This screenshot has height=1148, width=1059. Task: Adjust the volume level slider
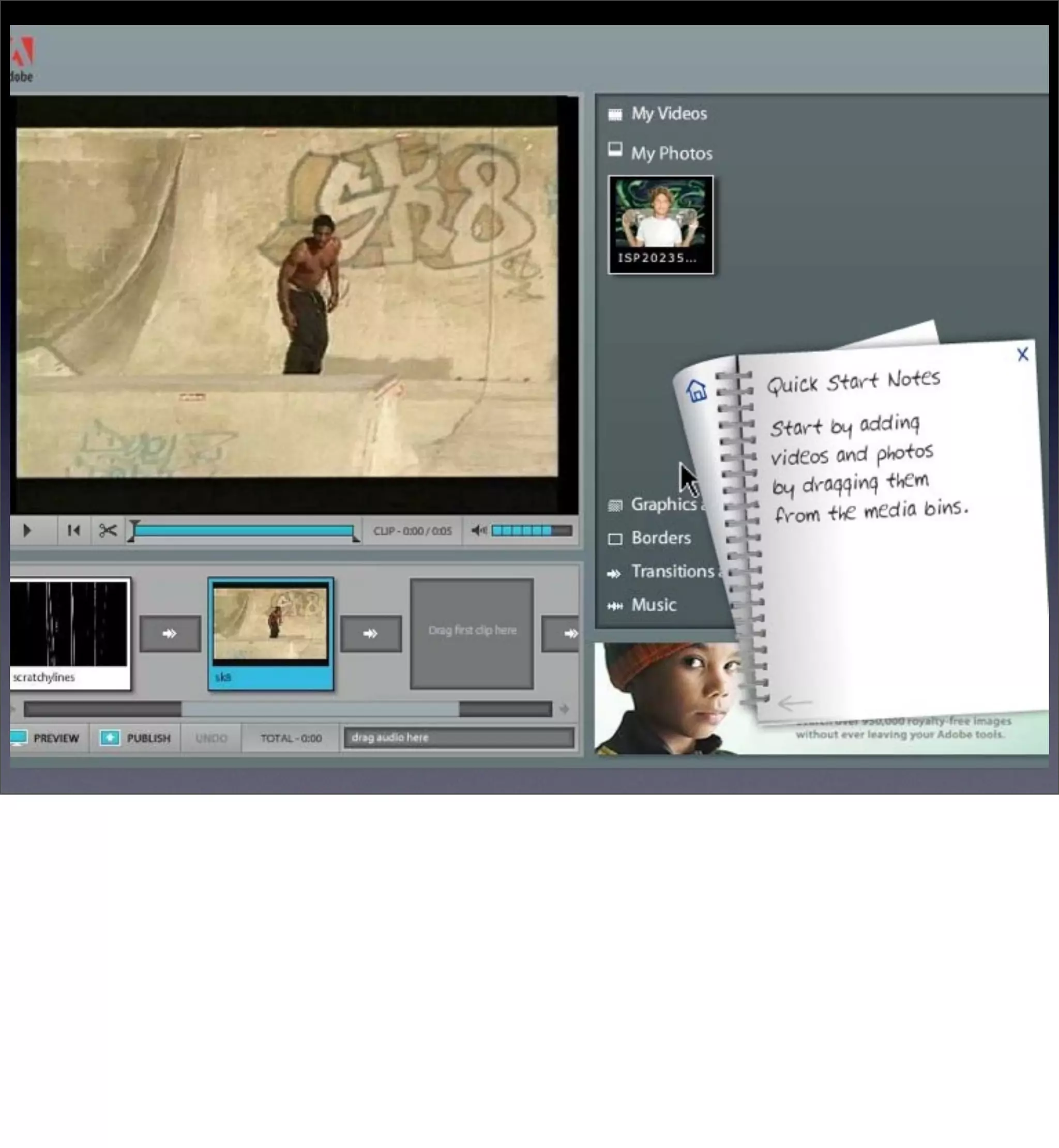531,530
